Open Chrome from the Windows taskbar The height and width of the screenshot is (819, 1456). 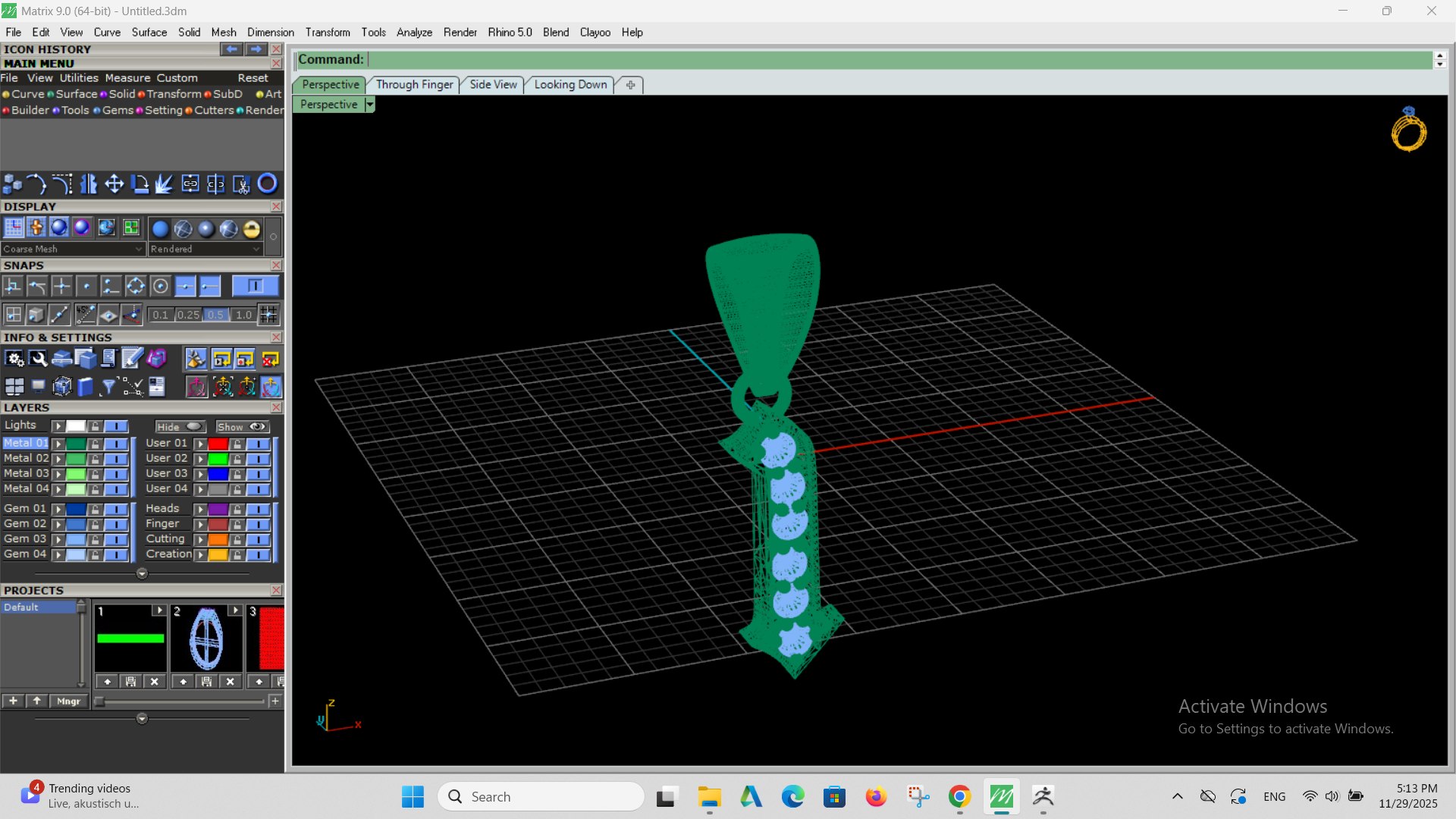(959, 797)
